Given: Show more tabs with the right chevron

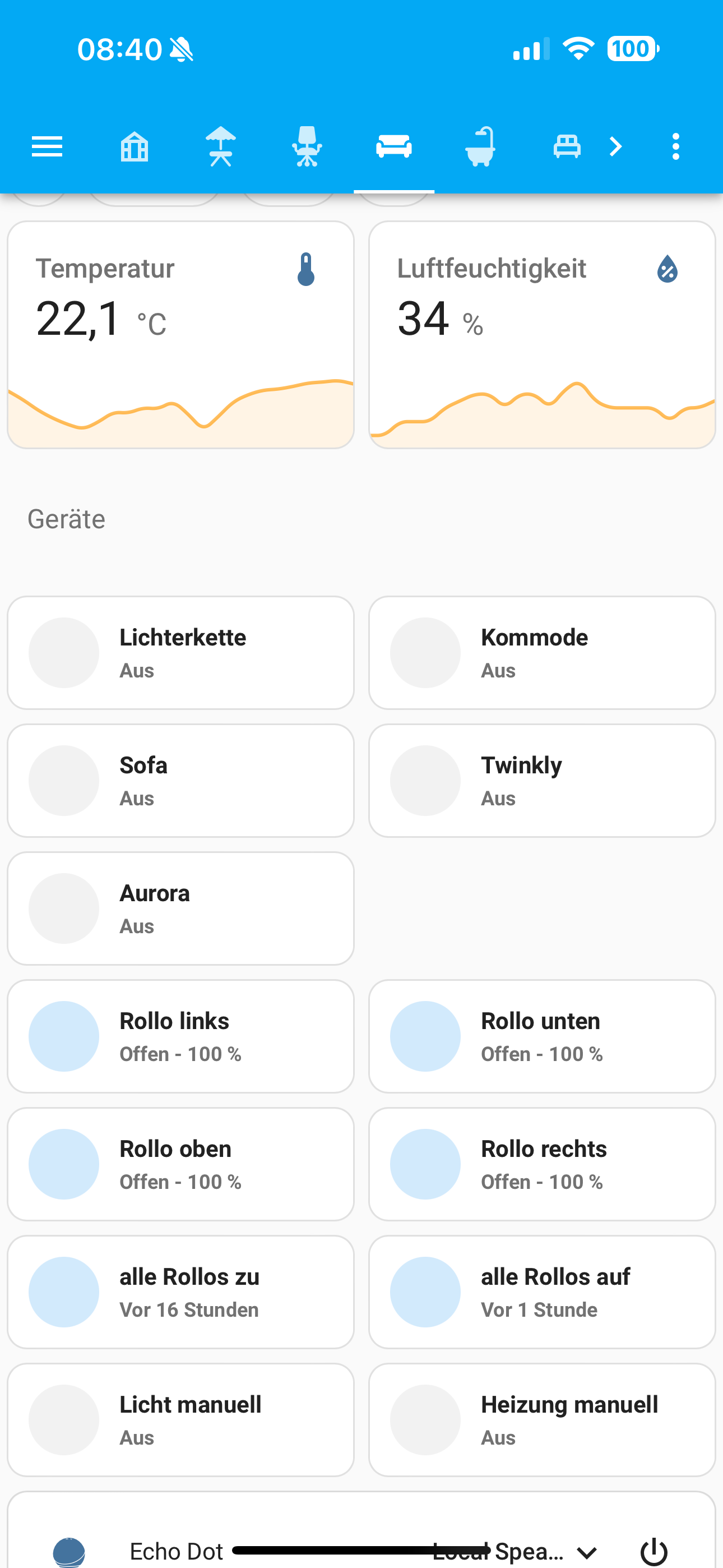Looking at the screenshot, I should click(x=616, y=147).
